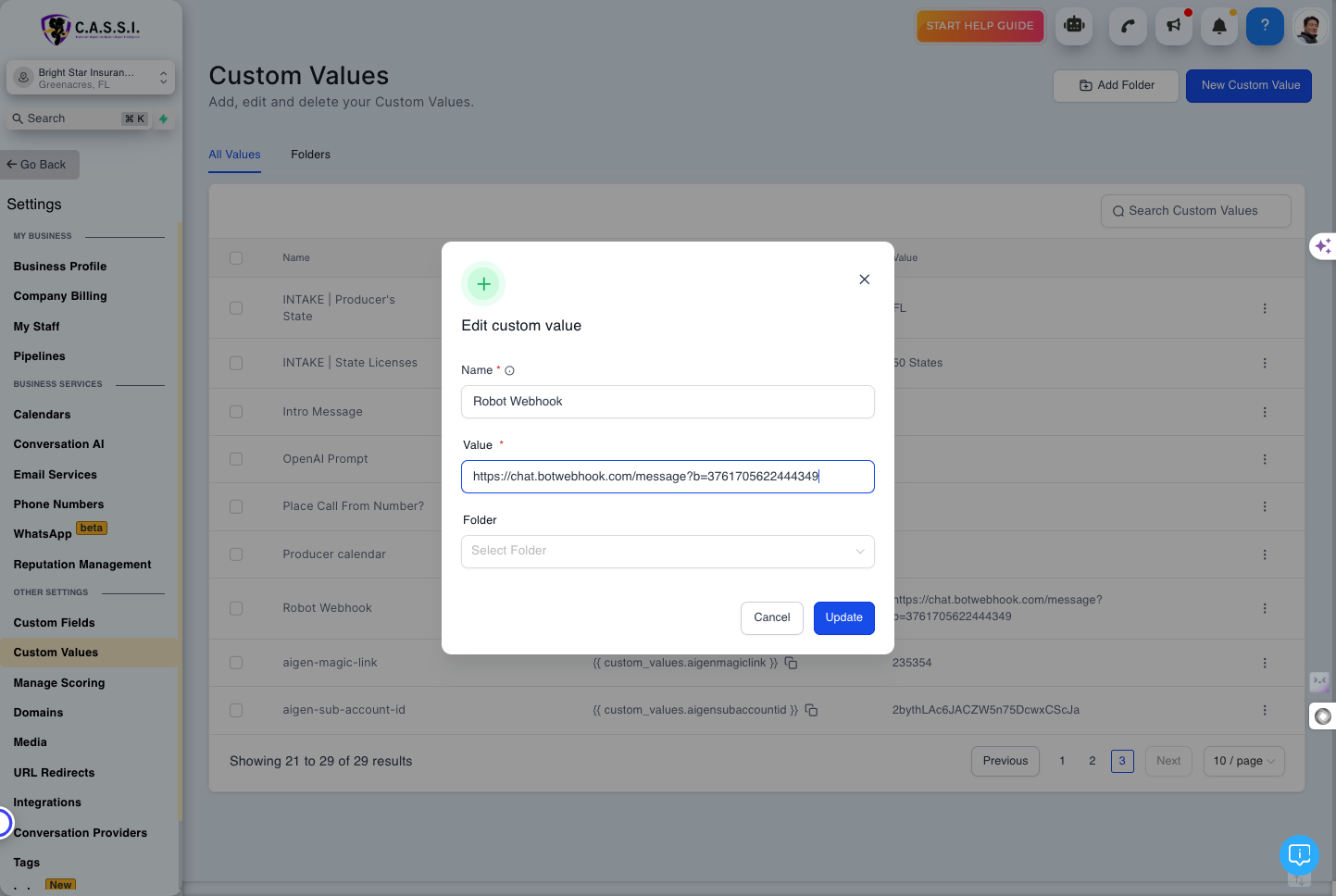Click the blue question mark help icon
The height and width of the screenshot is (896, 1336).
[1265, 26]
